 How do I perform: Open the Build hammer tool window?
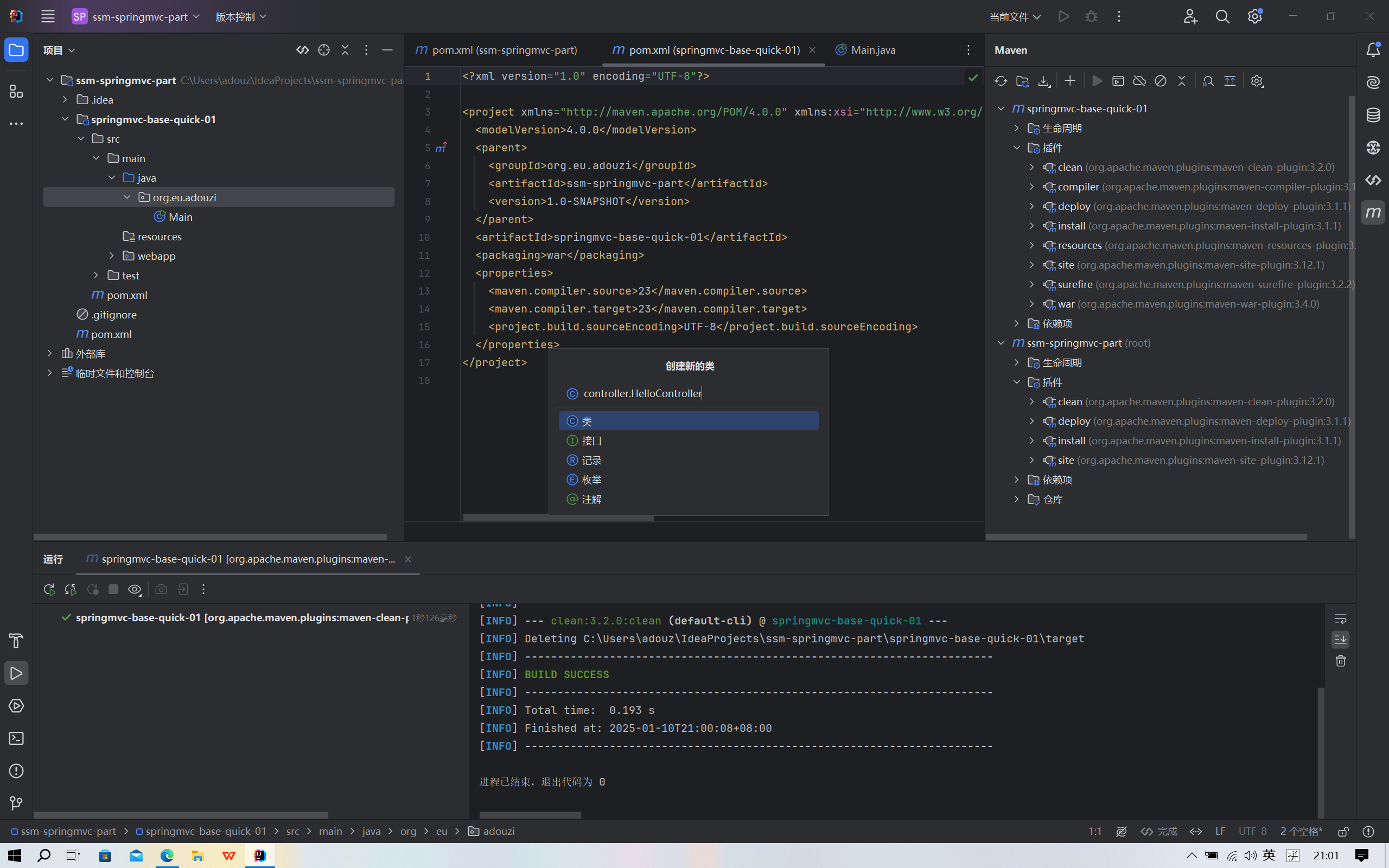[x=16, y=641]
